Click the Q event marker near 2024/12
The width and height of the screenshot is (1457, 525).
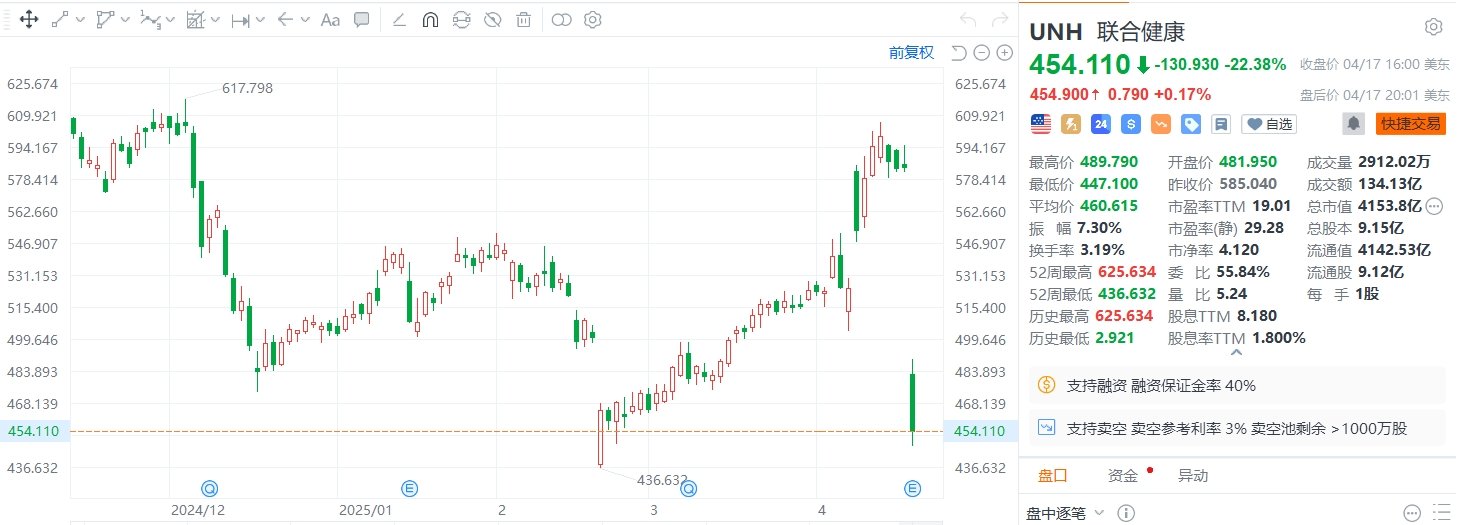[x=210, y=488]
